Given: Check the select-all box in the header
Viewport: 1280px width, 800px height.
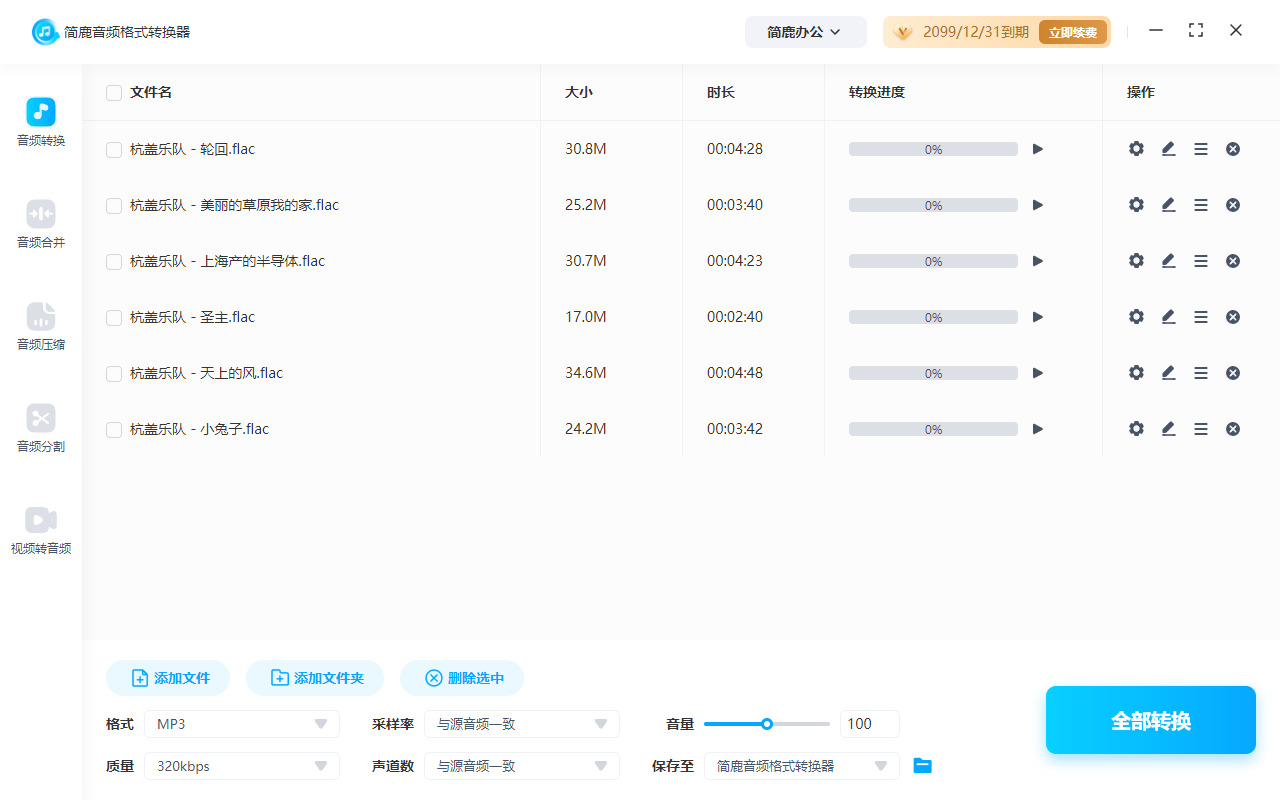Looking at the screenshot, I should [113, 92].
